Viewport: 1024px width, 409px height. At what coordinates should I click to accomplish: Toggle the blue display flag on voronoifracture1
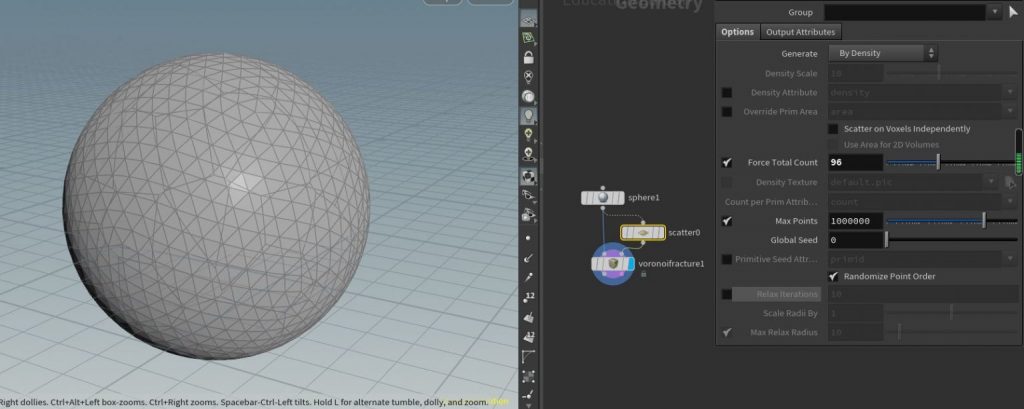click(630, 263)
